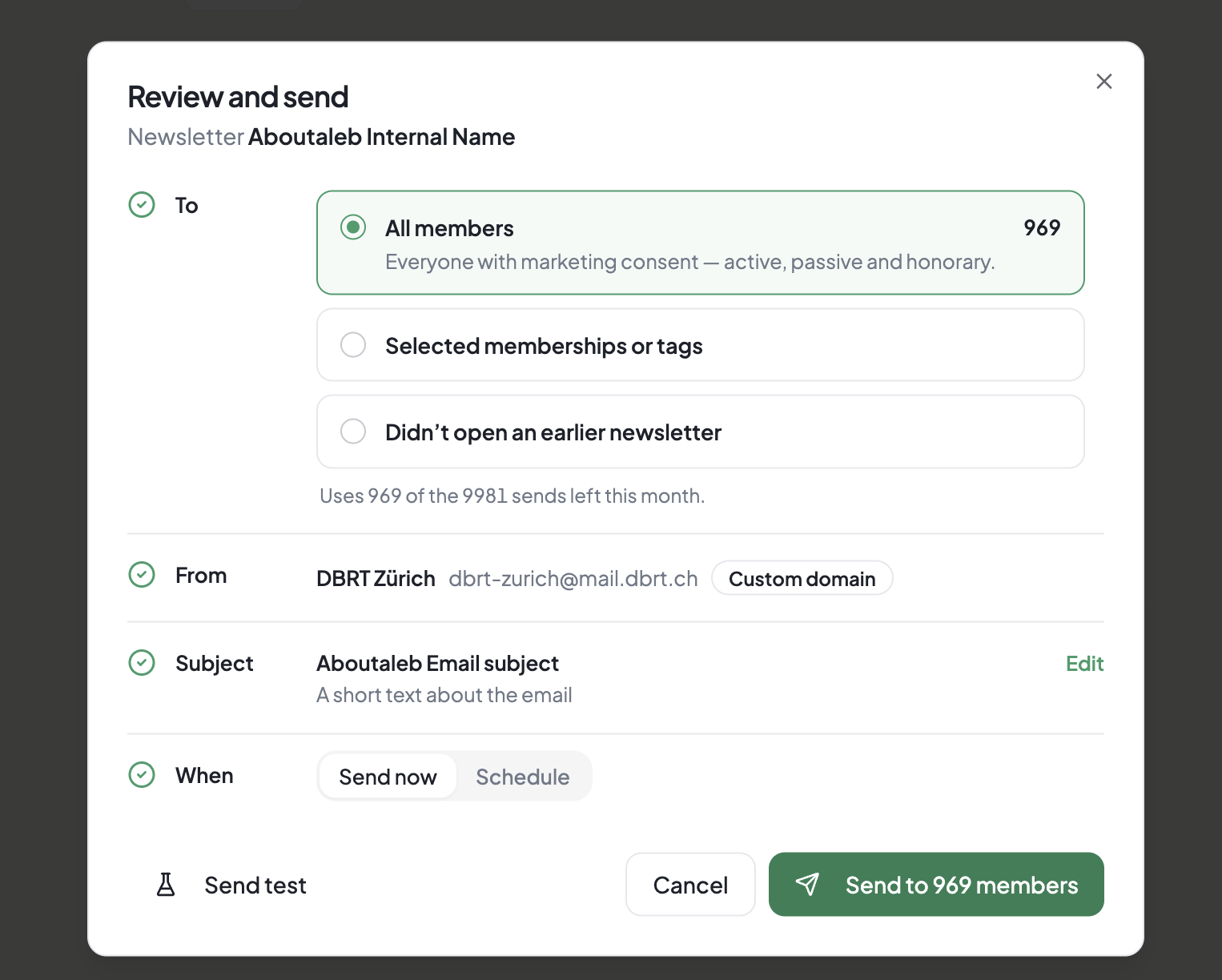Click sender address dbrt-zurich@mail.dbrt.ch

(573, 578)
